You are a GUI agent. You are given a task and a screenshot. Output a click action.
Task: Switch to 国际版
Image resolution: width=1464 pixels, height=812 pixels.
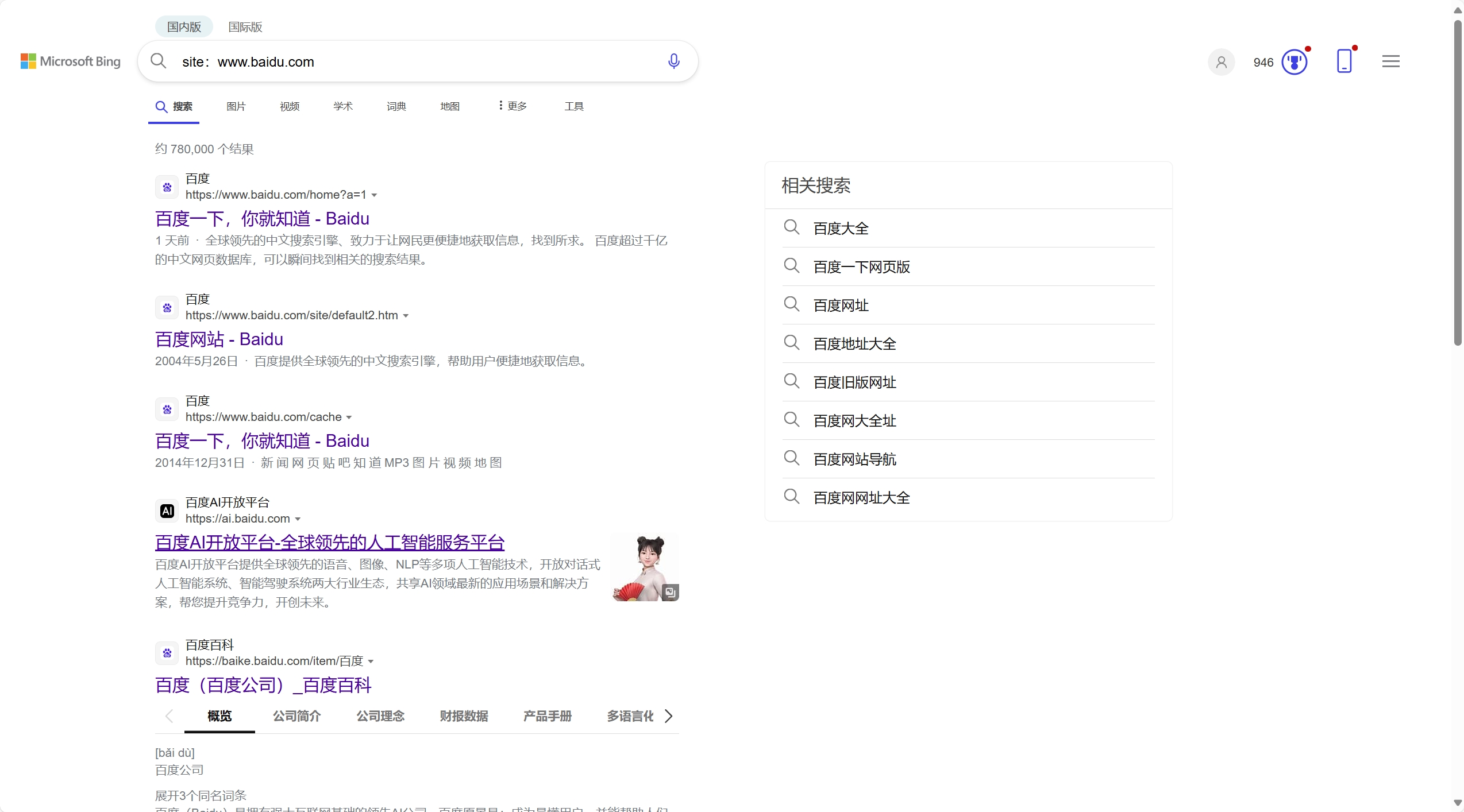click(245, 27)
